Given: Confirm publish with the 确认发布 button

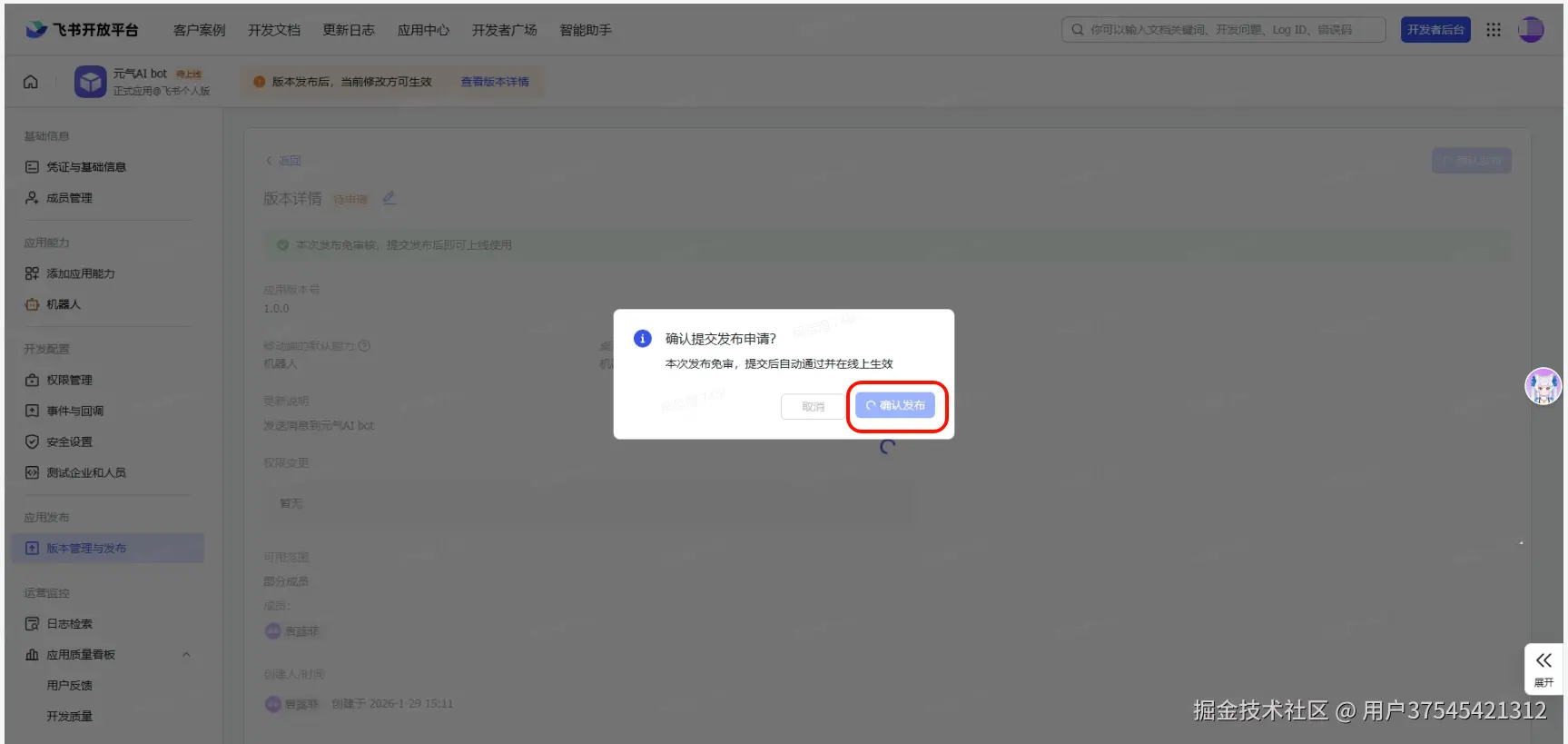Looking at the screenshot, I should (894, 405).
